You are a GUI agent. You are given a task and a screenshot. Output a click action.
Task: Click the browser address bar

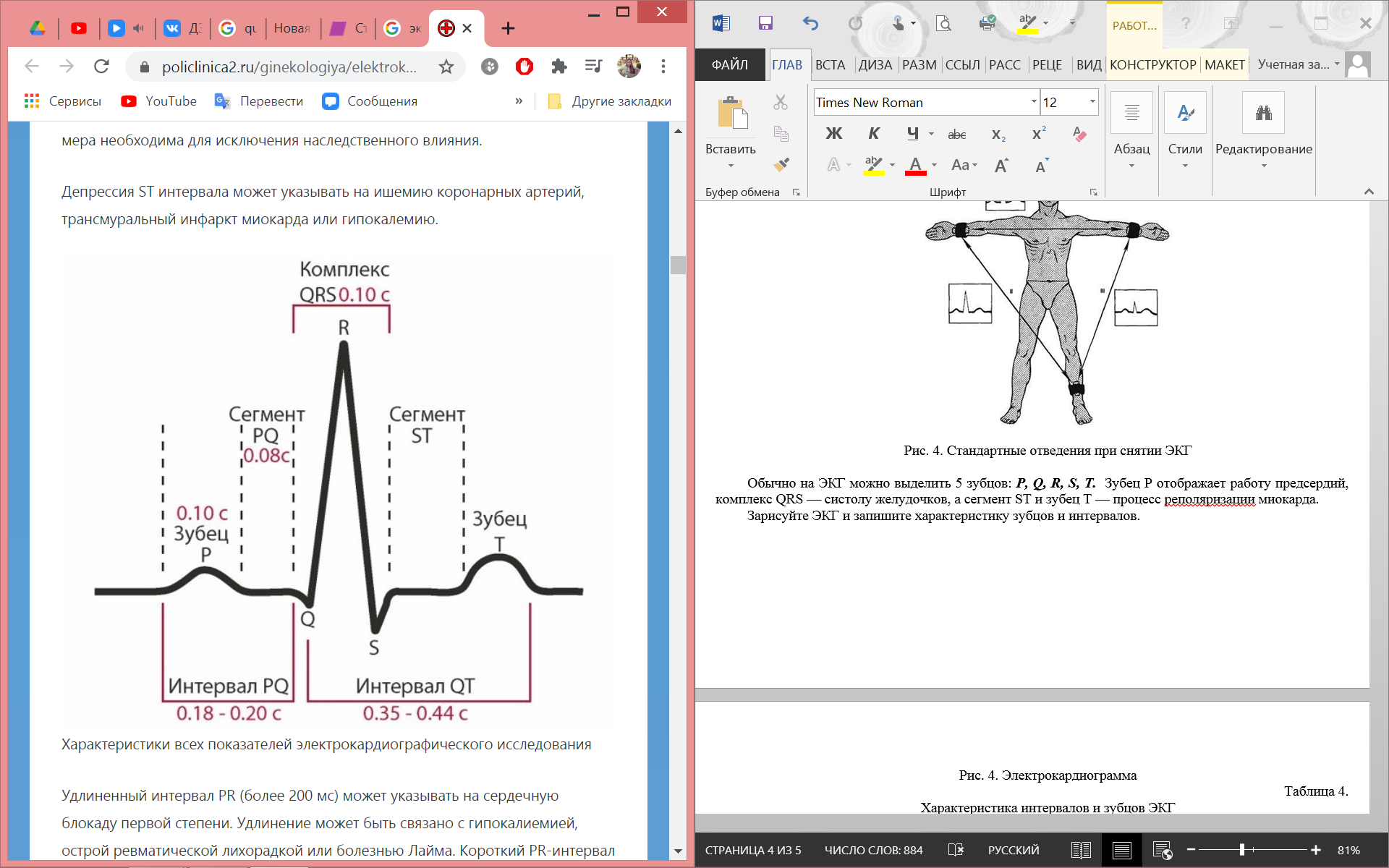(x=289, y=67)
